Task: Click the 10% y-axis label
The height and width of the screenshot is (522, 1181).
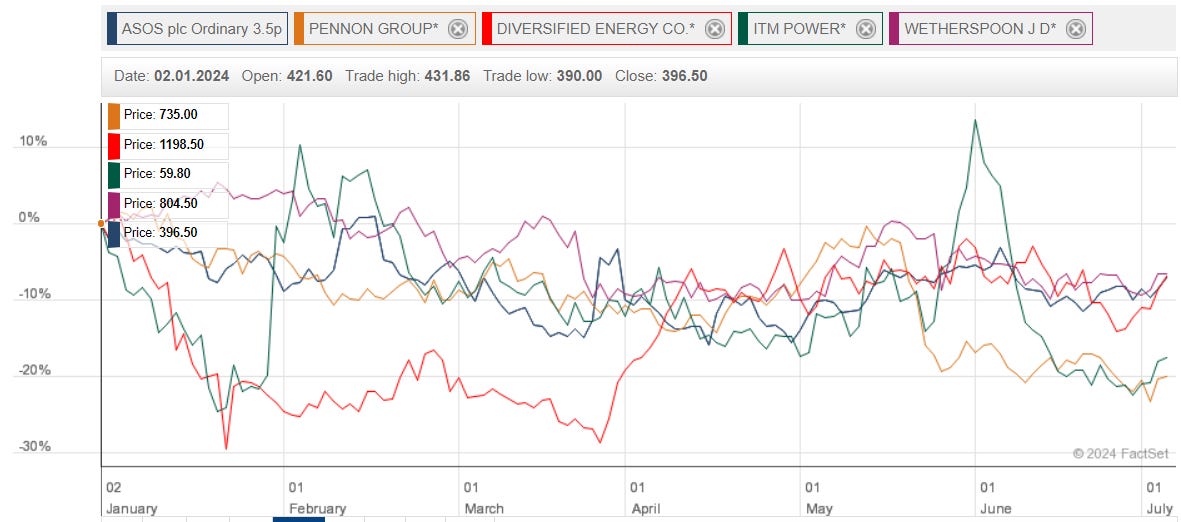Action: 33,142
